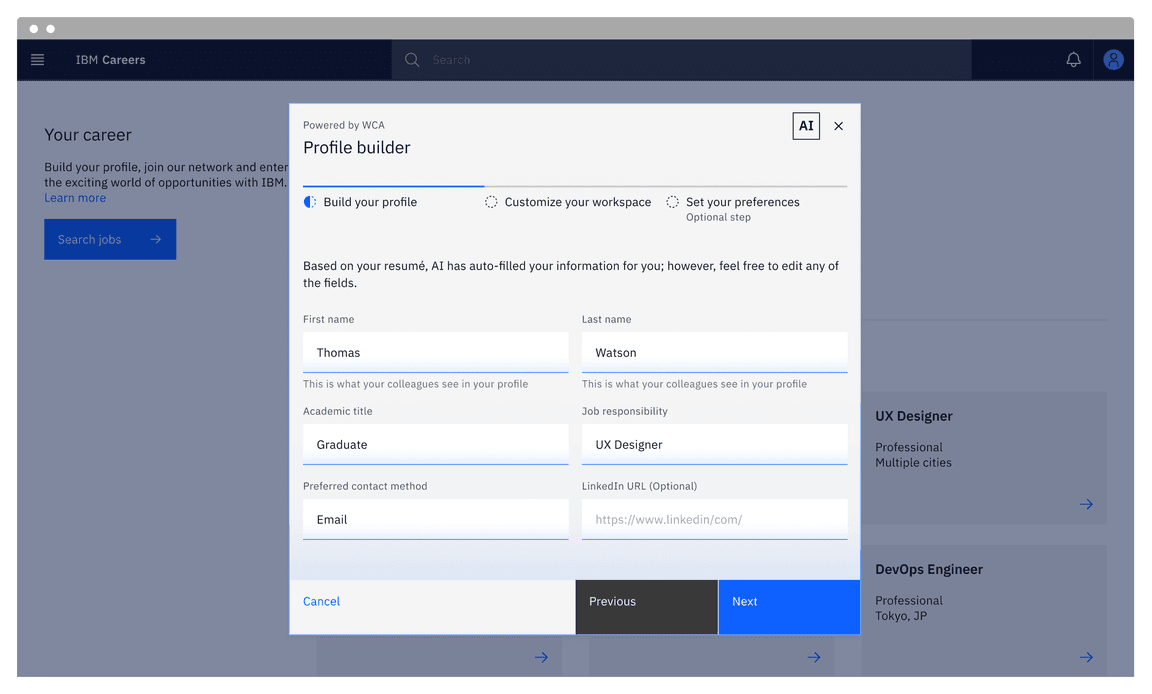Click the progress bar under Build your profile
The height and width of the screenshot is (694, 1152).
click(392, 185)
